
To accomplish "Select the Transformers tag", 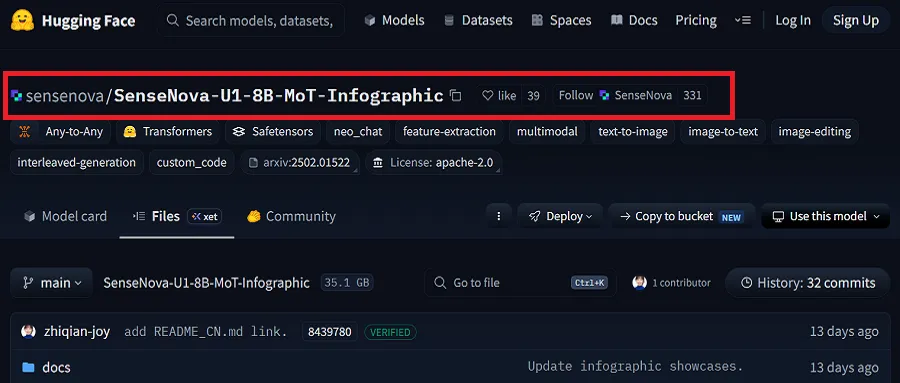I will pyautogui.click(x=168, y=132).
